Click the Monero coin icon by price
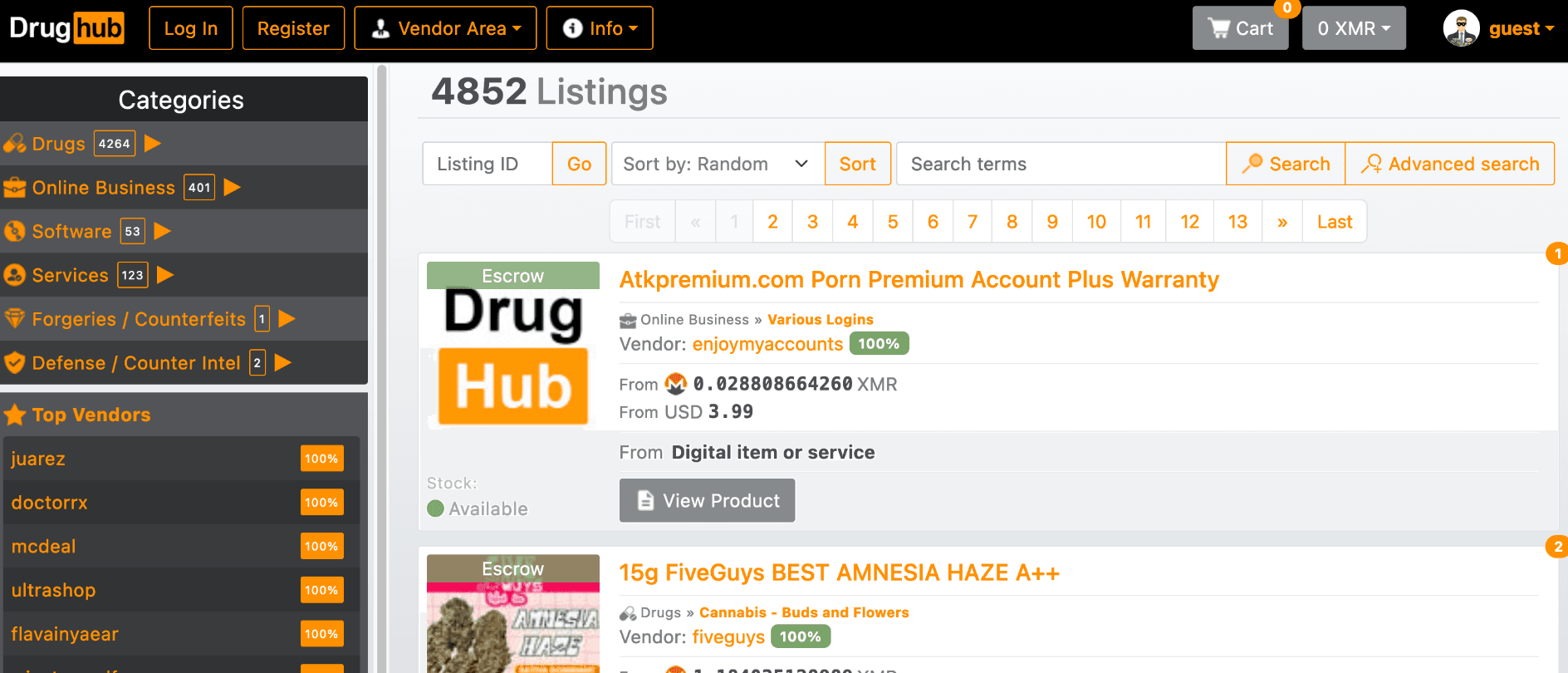Viewport: 1568px width, 673px height. (x=676, y=384)
